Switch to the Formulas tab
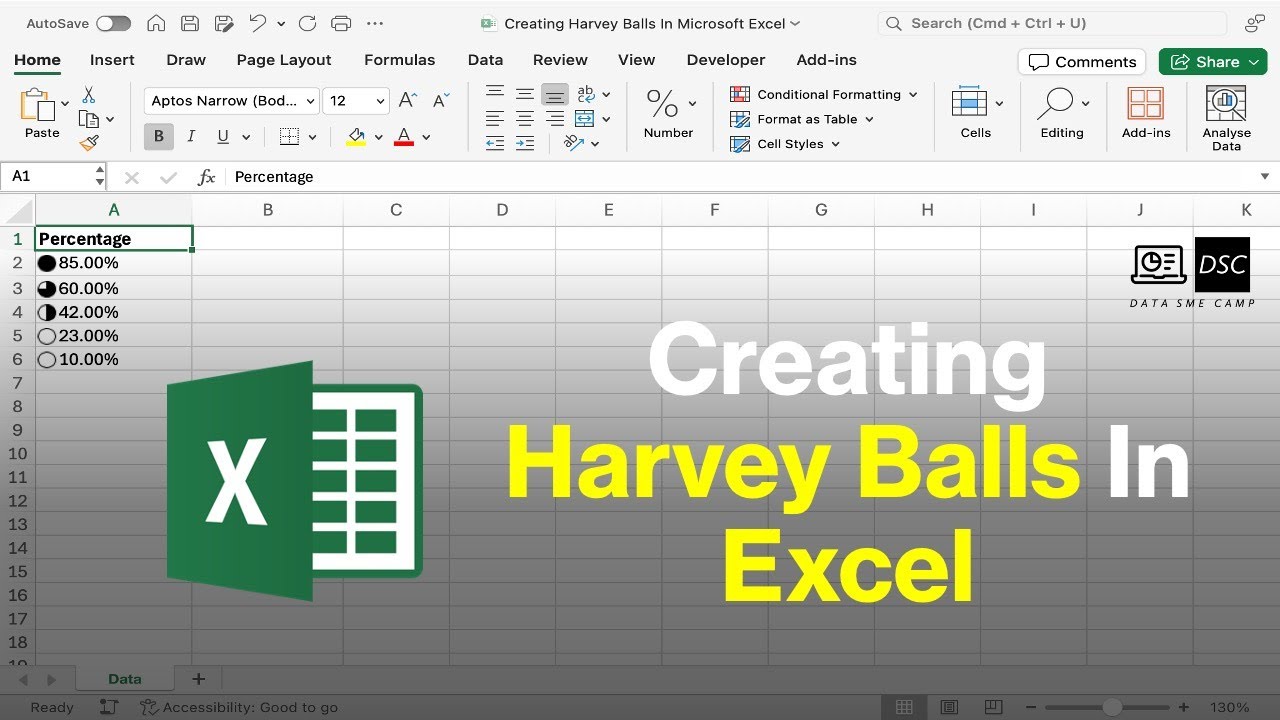 tap(400, 60)
